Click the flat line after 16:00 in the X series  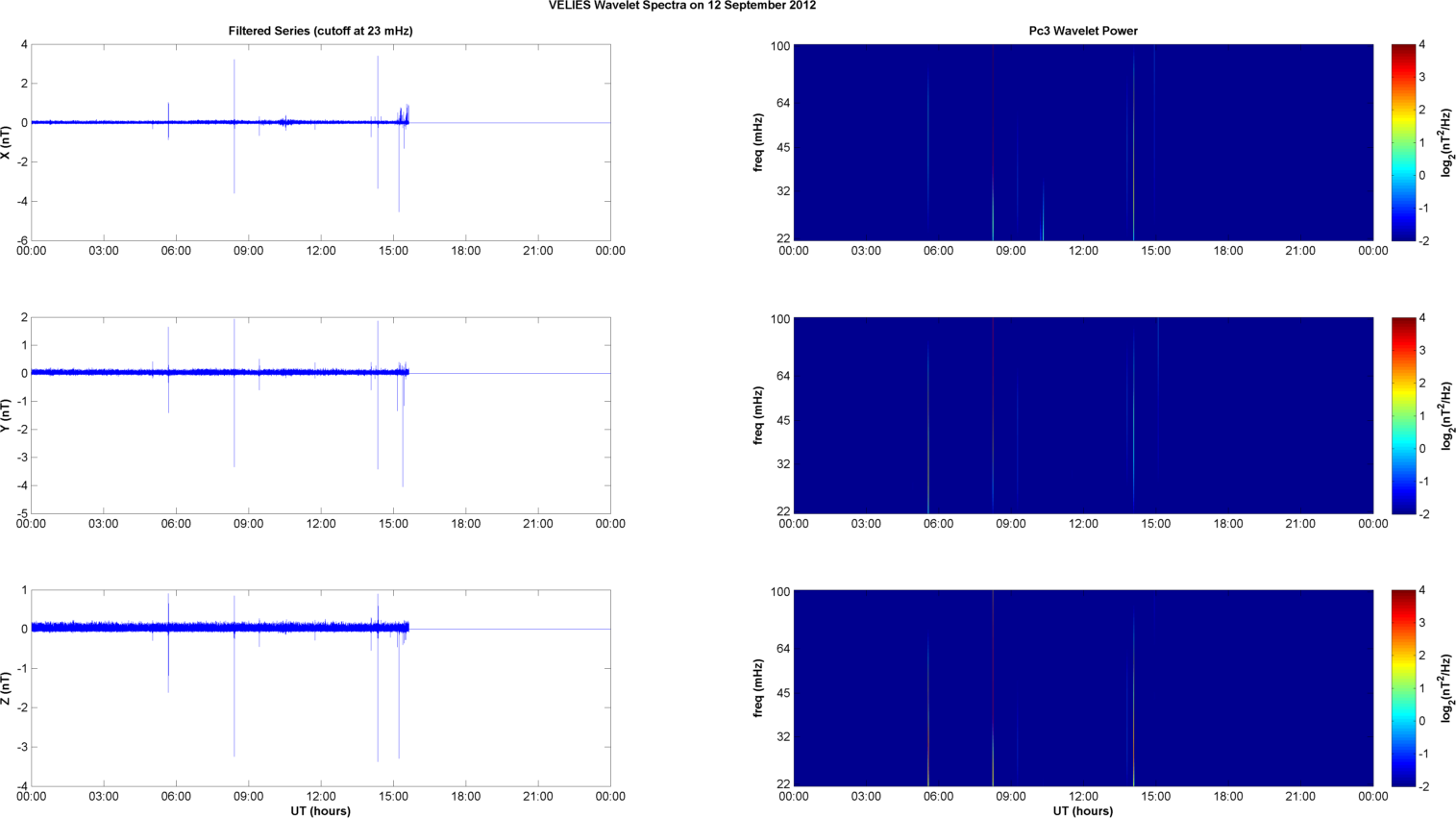[510, 123]
